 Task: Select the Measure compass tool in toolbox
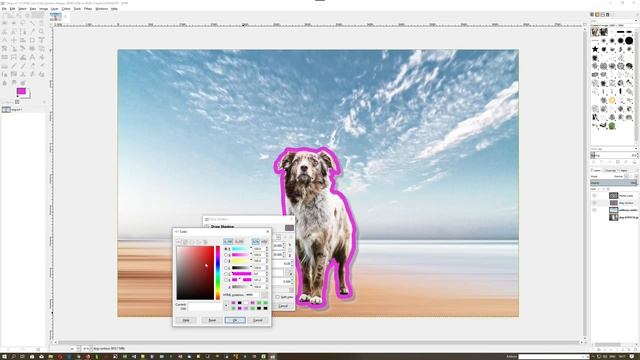pos(4,40)
